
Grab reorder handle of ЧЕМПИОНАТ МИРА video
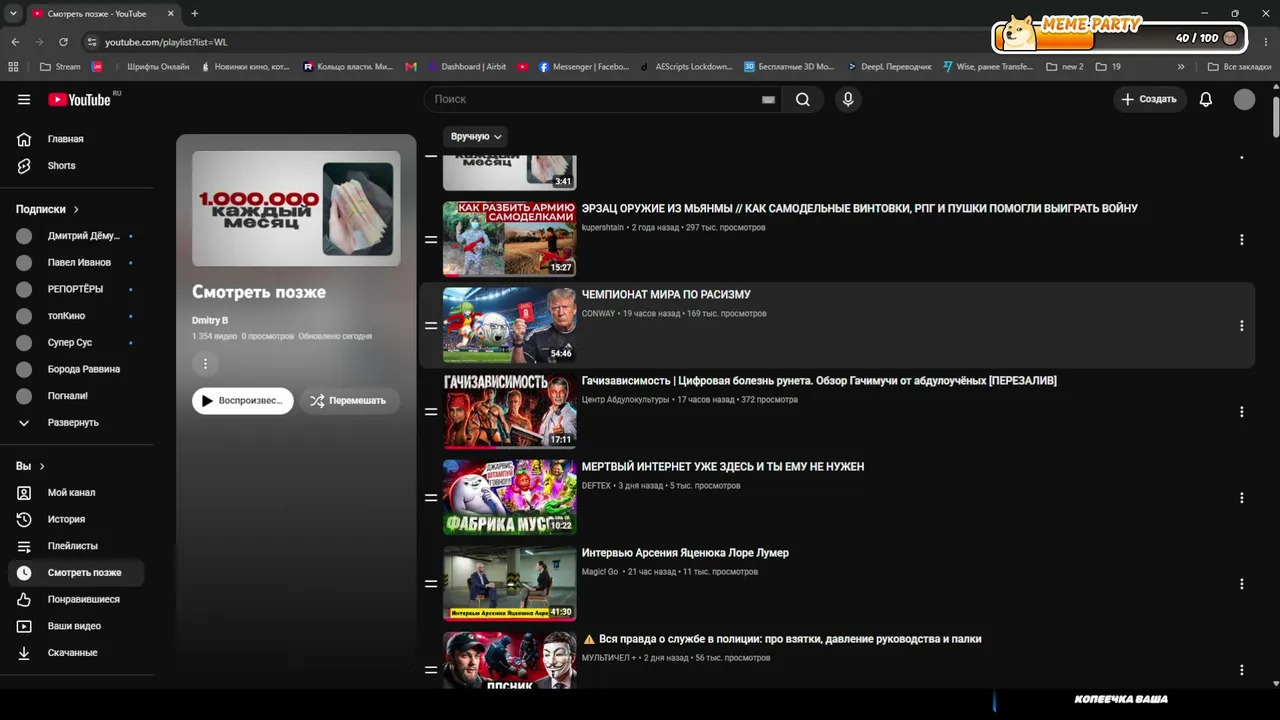431,326
